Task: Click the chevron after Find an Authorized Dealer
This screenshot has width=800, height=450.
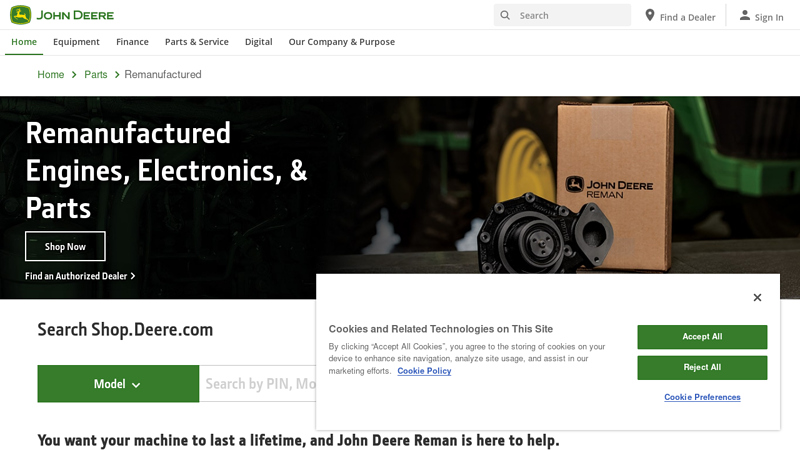Action: [133, 276]
